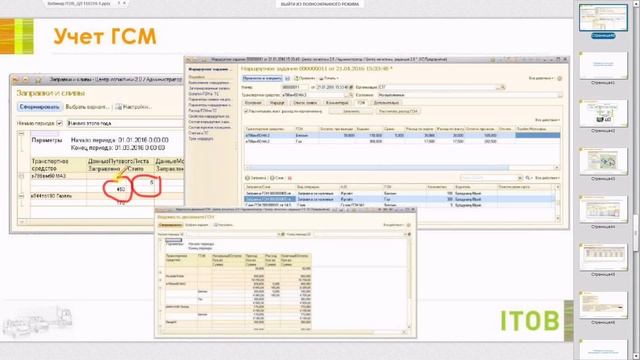Open Состояние dropdown in маршрутное задание
Image resolution: width=640 pixels, height=360 pixels.
(560, 95)
